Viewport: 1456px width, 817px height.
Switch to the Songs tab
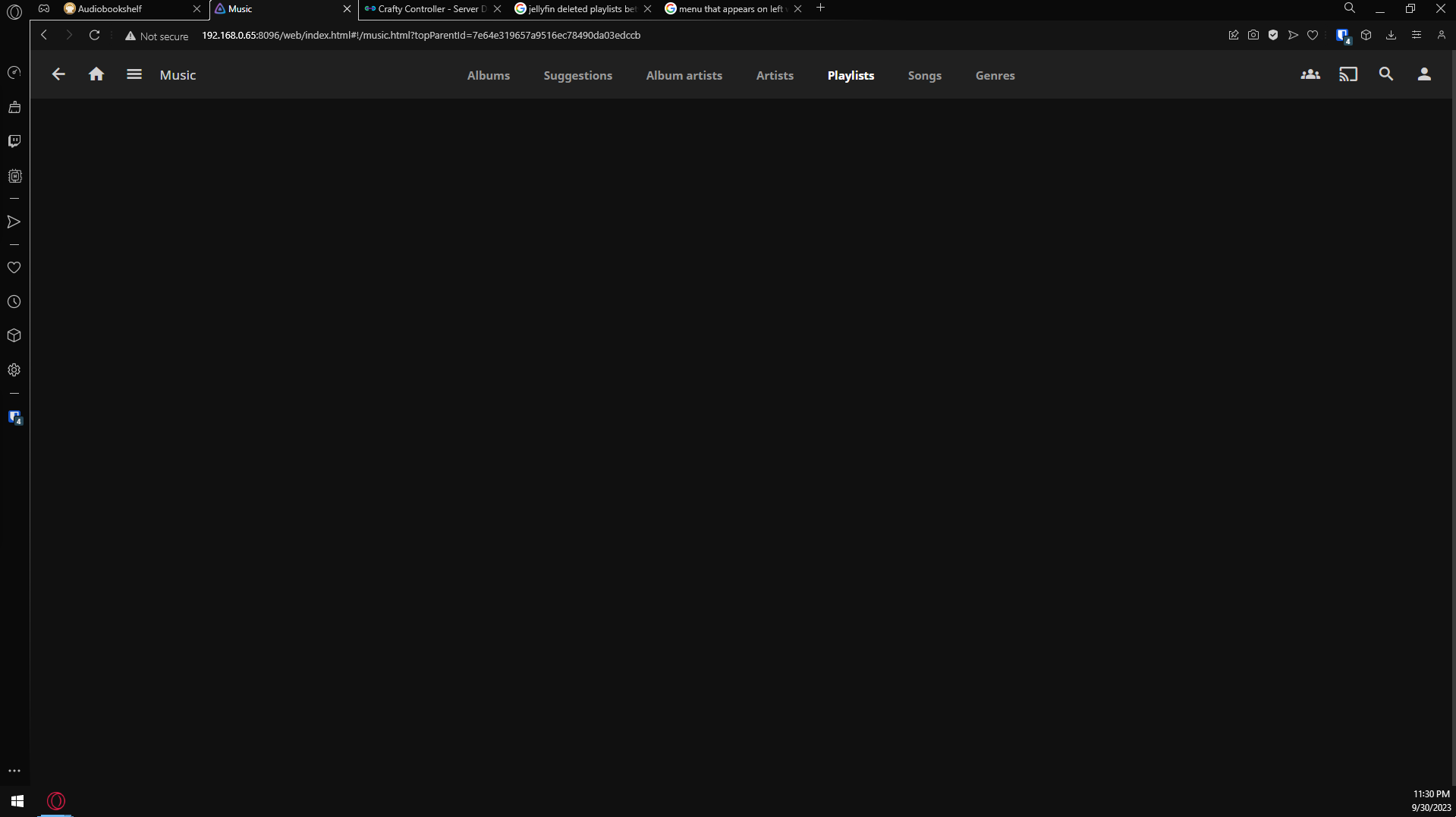[925, 76]
